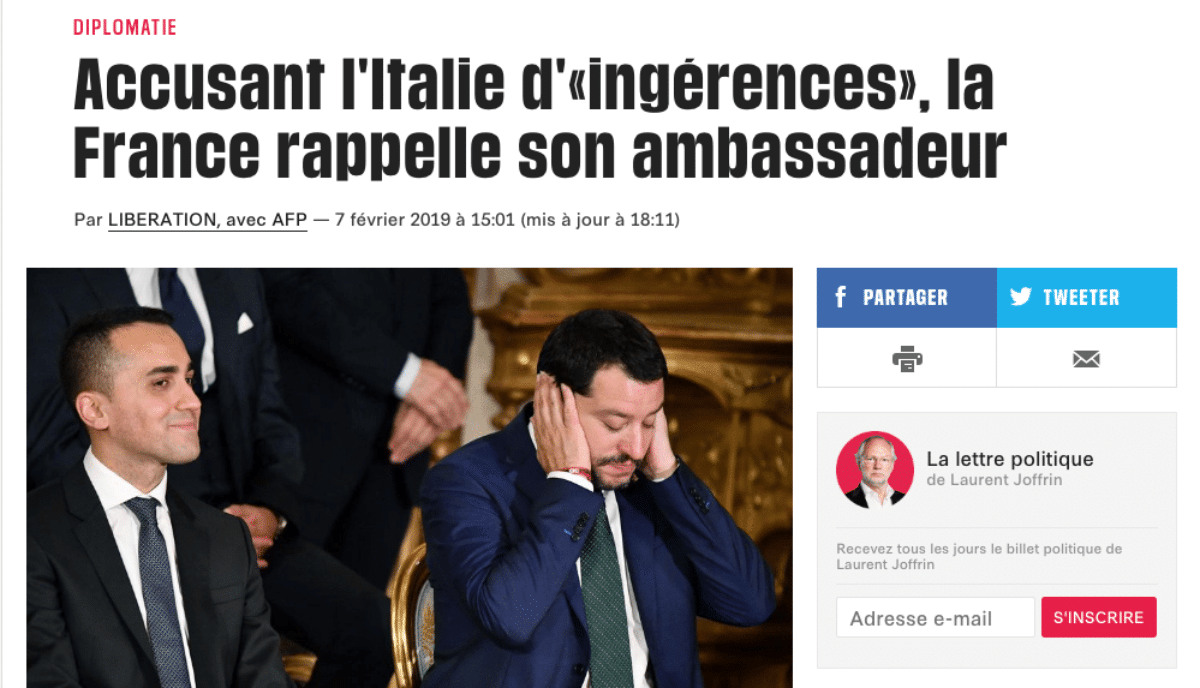Viewport: 1200px width, 688px height.
Task: Click Laurent Joffrin's round avatar
Action: (875, 470)
